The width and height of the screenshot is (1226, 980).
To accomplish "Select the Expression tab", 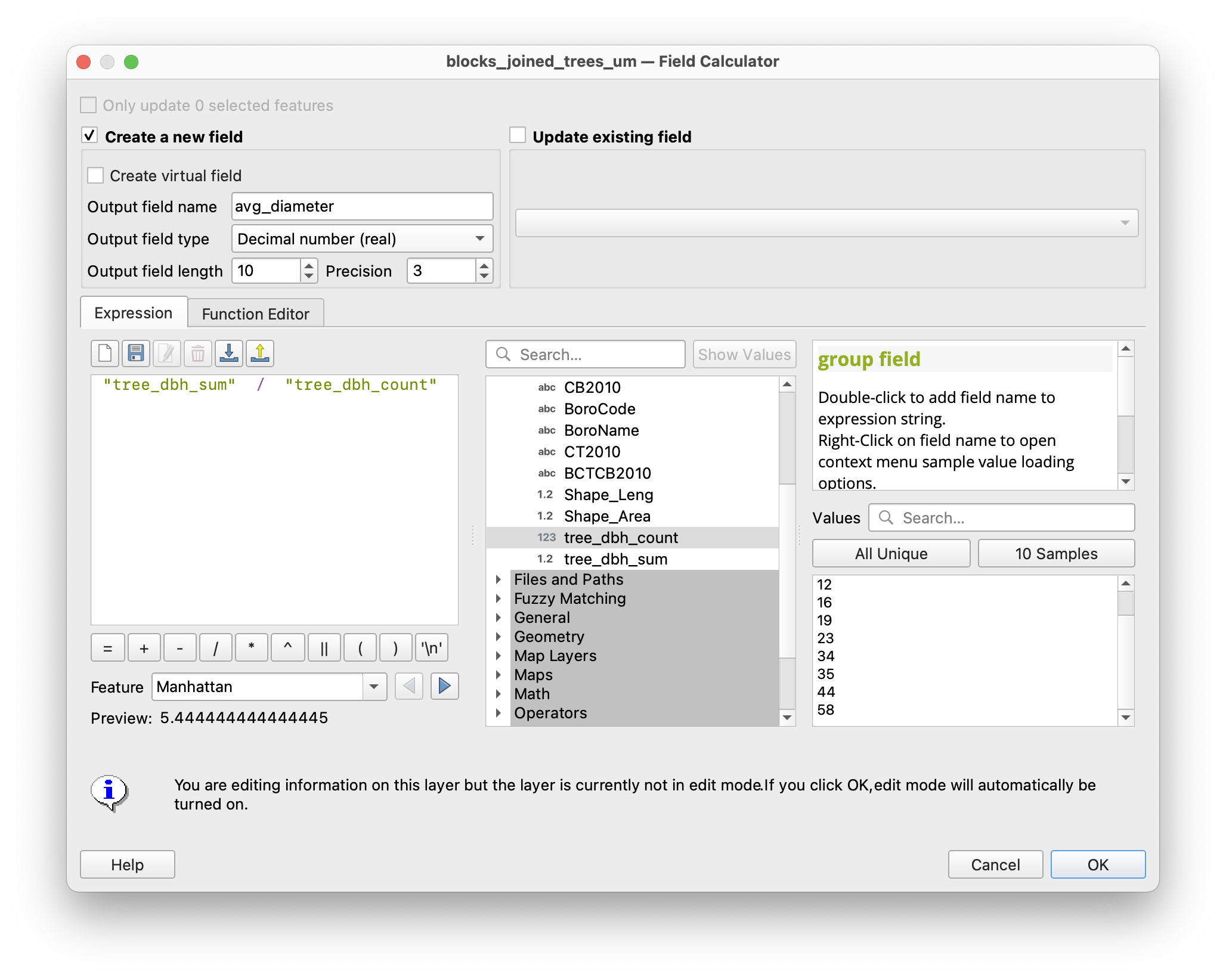I will (134, 313).
